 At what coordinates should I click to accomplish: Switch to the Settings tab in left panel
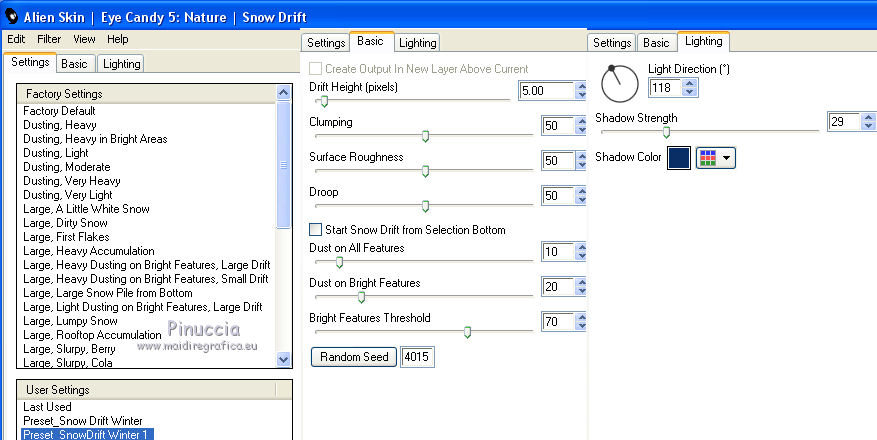coord(30,62)
